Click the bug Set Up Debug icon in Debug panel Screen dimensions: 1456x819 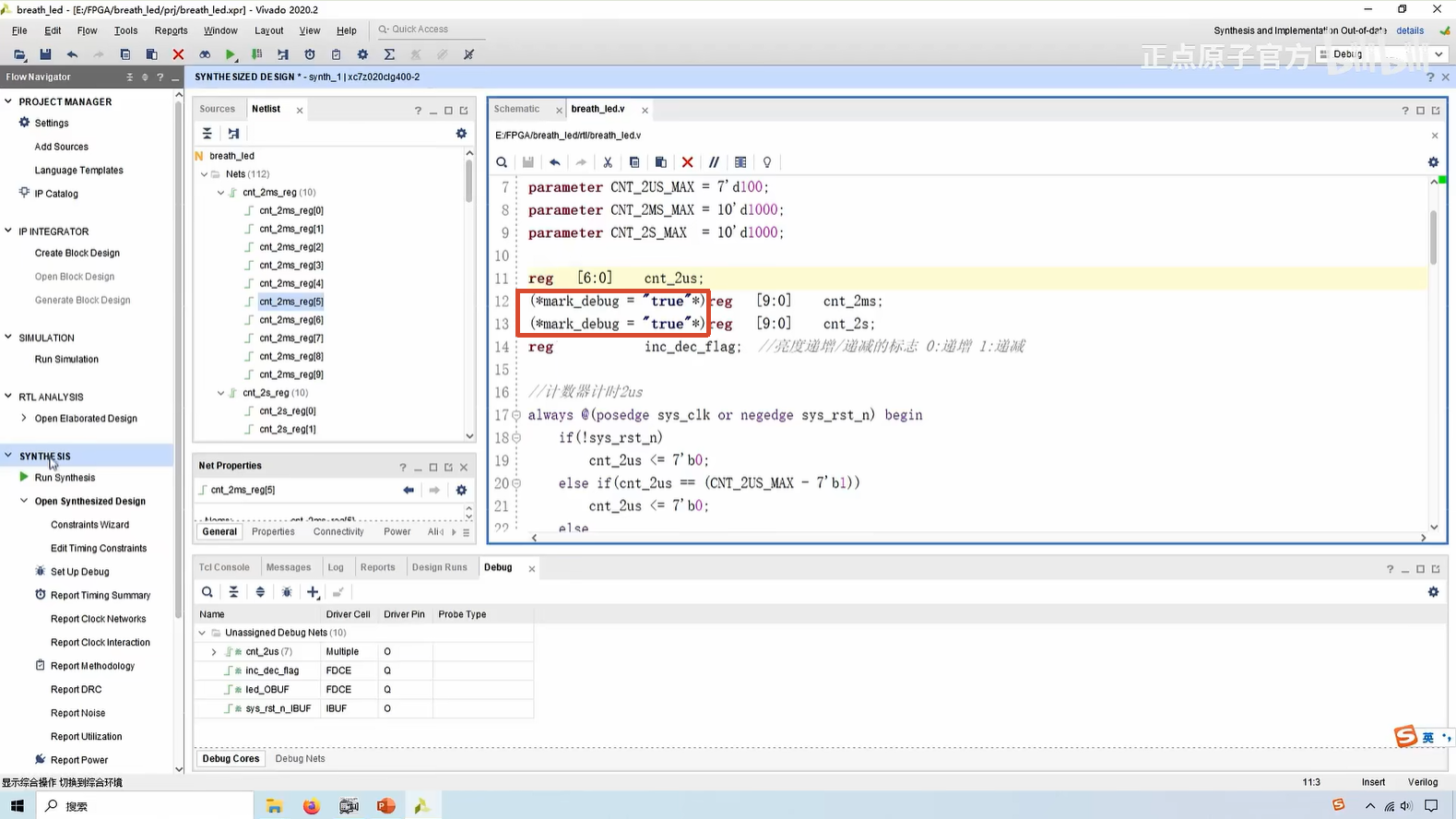coord(287,592)
